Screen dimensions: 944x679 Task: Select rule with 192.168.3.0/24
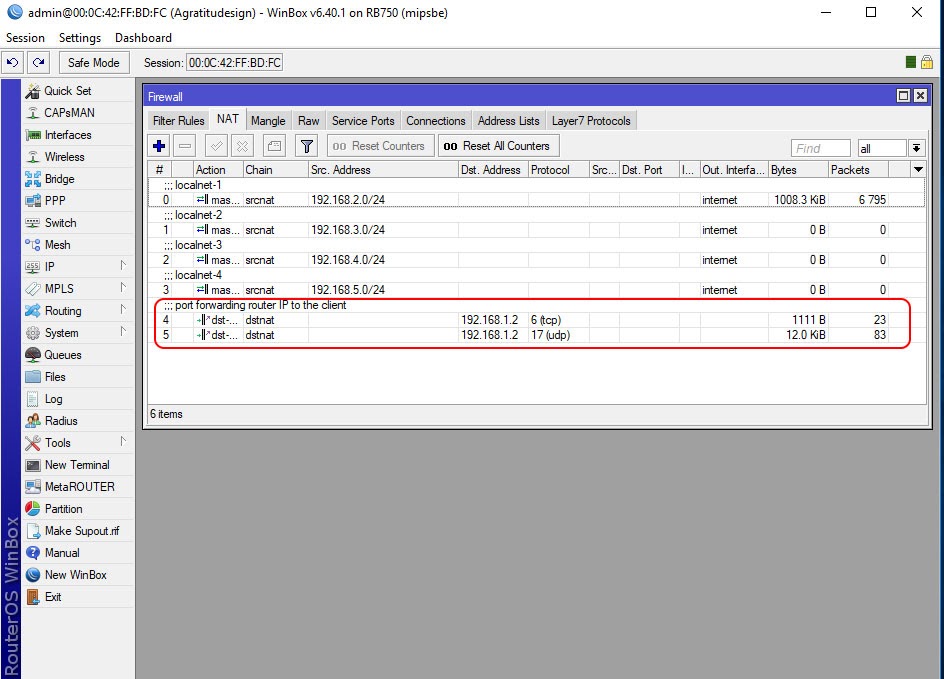(x=536, y=230)
